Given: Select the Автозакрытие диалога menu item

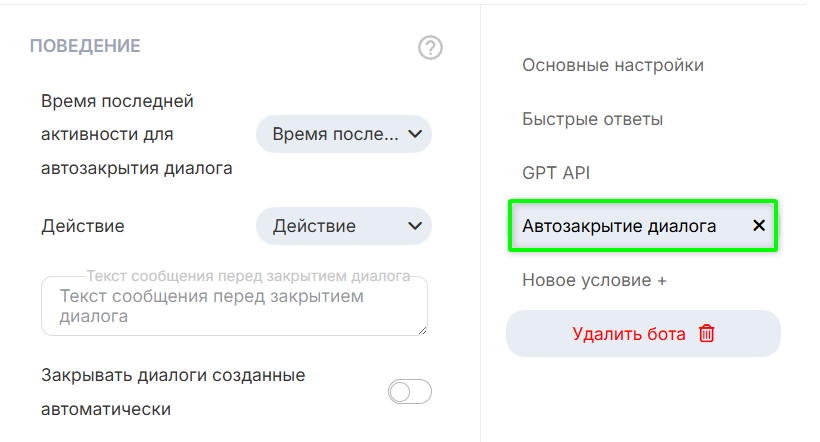Looking at the screenshot, I should (619, 226).
